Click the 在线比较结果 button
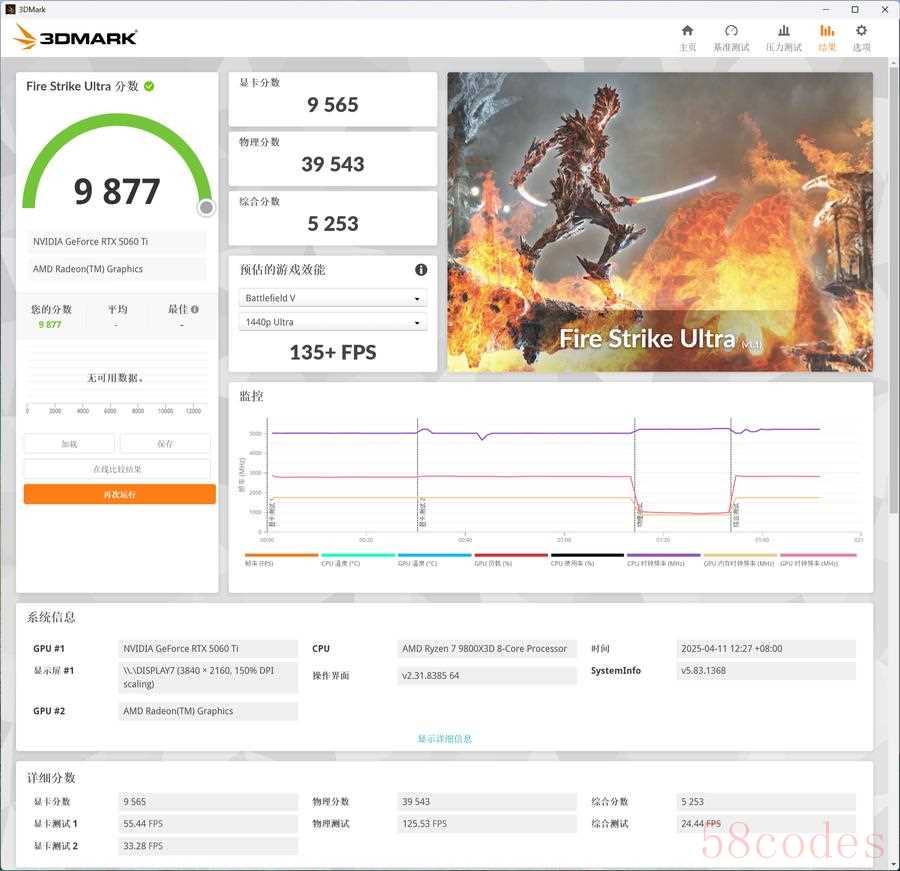The height and width of the screenshot is (871, 900). (x=118, y=469)
